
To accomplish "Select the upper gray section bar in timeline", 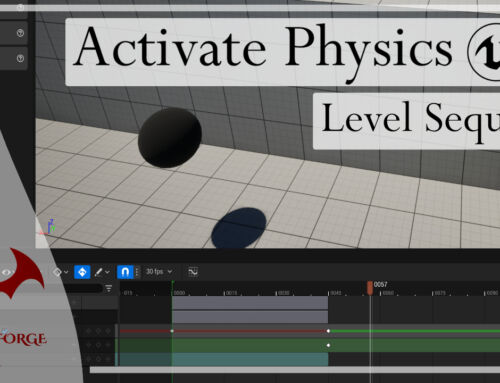I will tap(250, 303).
